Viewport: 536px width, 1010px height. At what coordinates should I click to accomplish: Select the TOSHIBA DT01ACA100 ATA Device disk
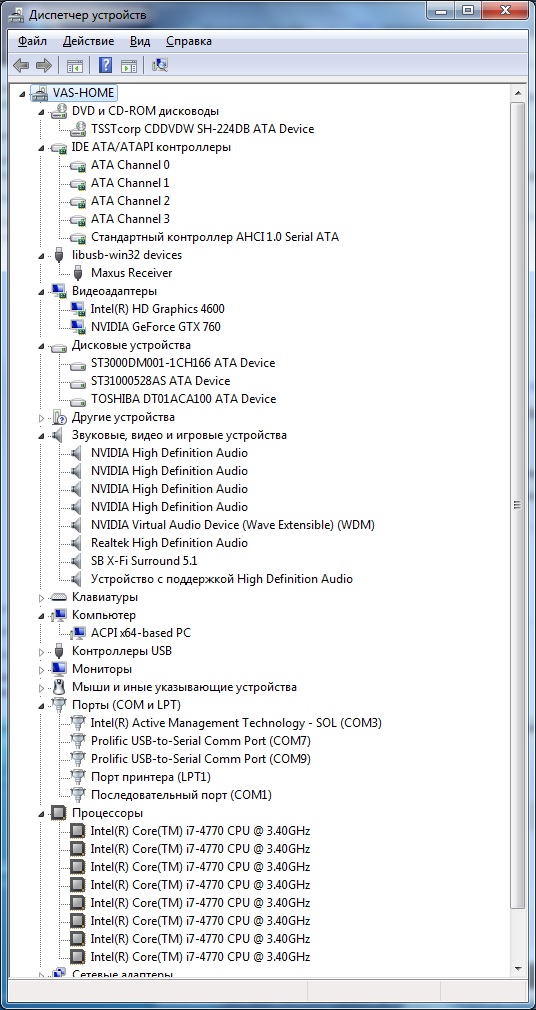[183, 399]
